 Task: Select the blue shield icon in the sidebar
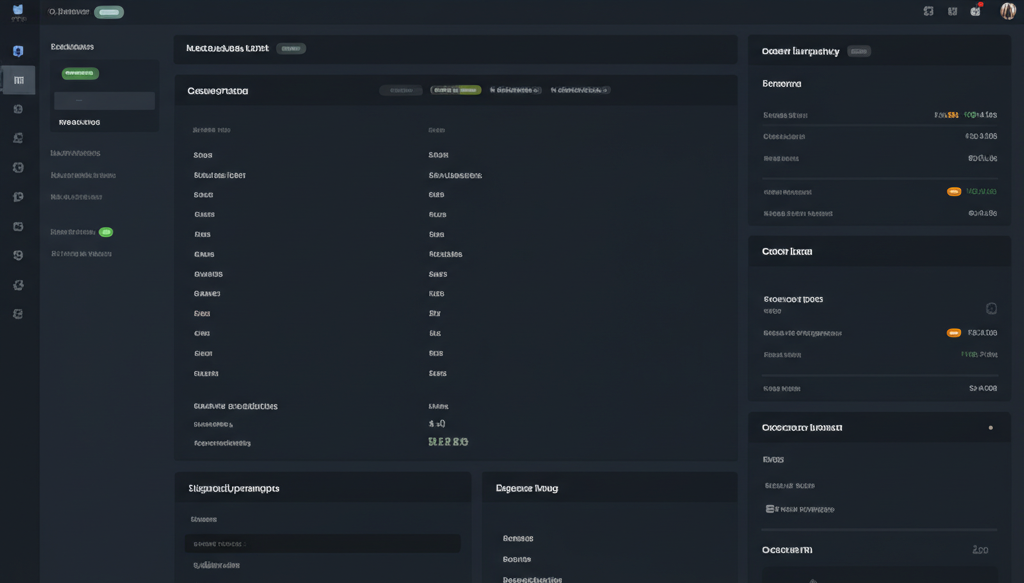tap(18, 51)
